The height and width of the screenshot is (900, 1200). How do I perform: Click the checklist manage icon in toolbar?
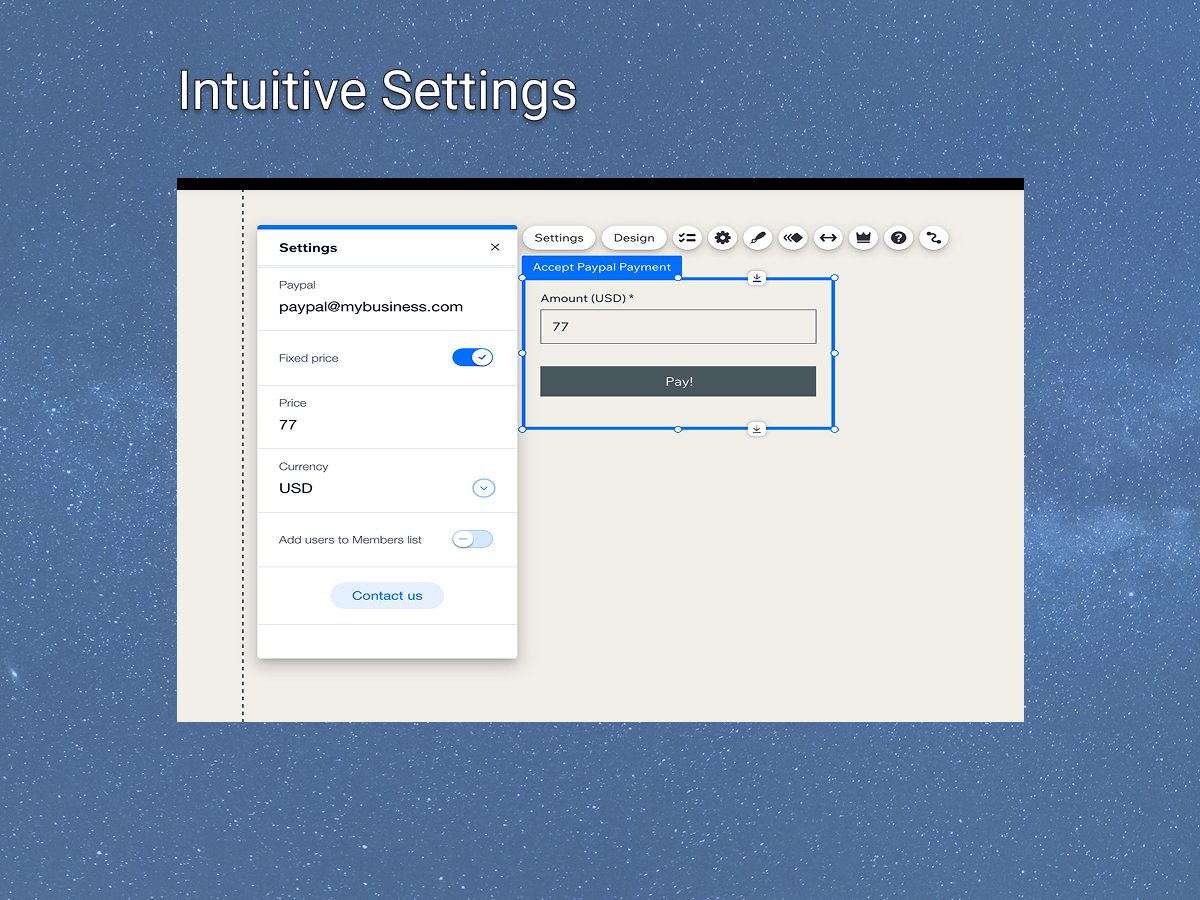[x=687, y=238]
